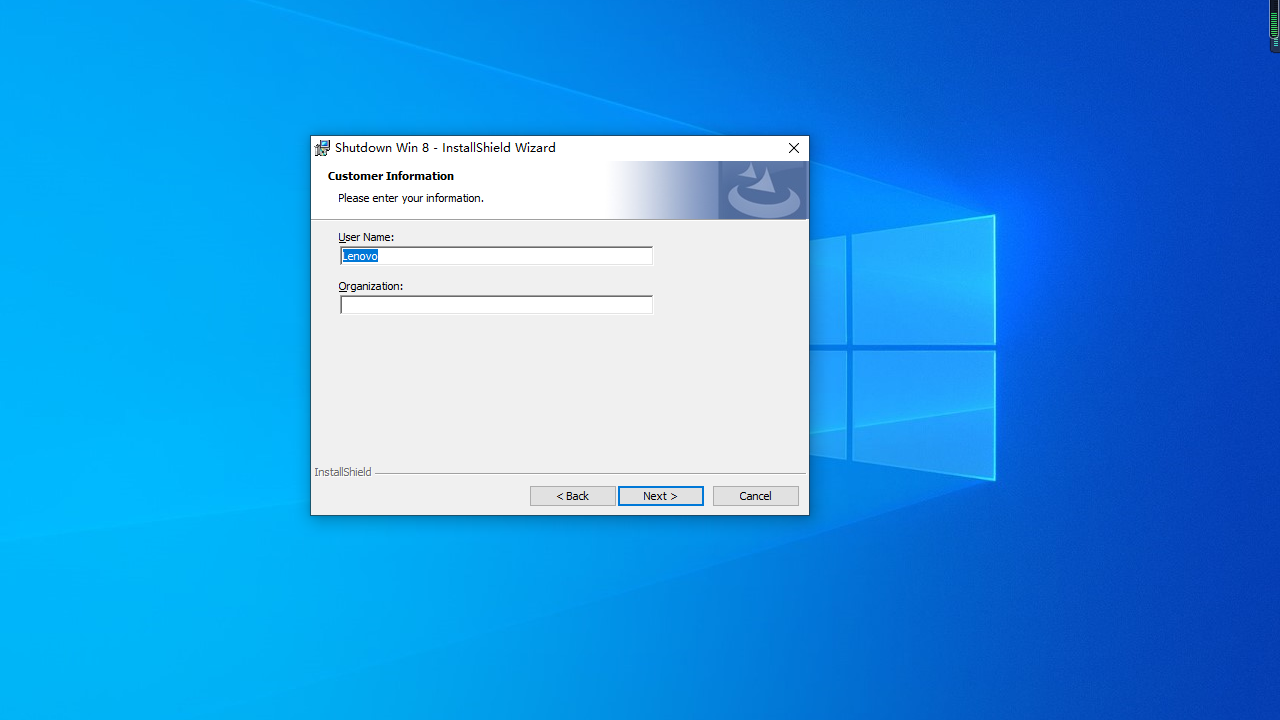This screenshot has height=720, width=1280.
Task: Click the Organization text field
Action: tap(496, 305)
